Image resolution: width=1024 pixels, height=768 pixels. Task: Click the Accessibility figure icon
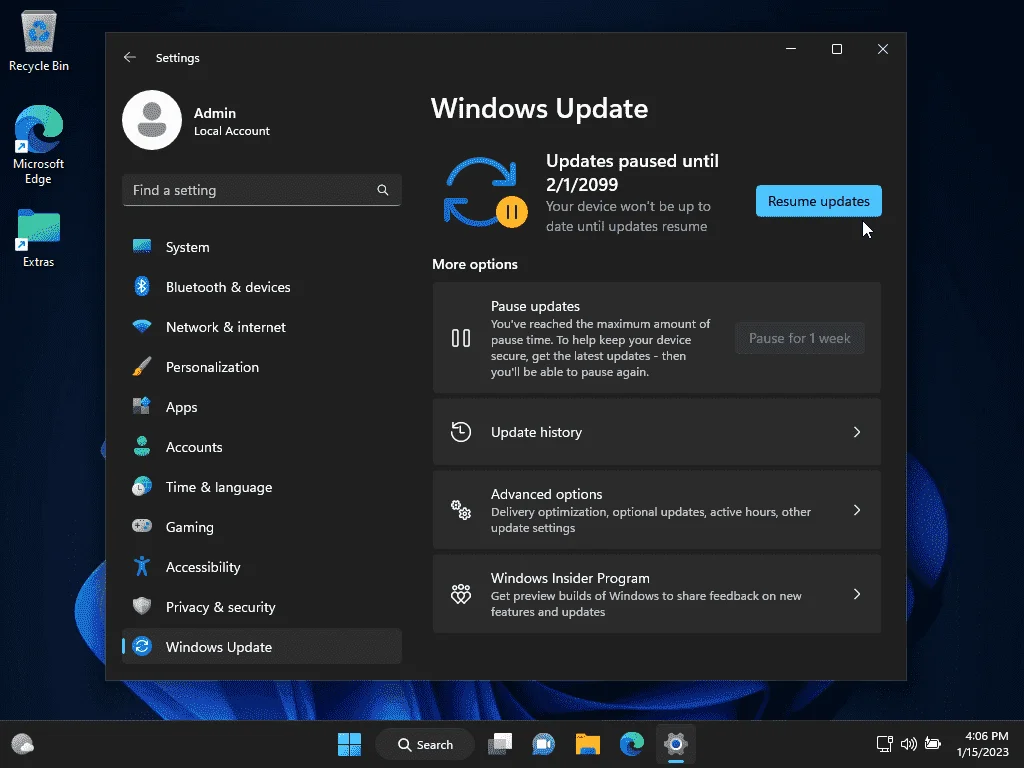(142, 566)
